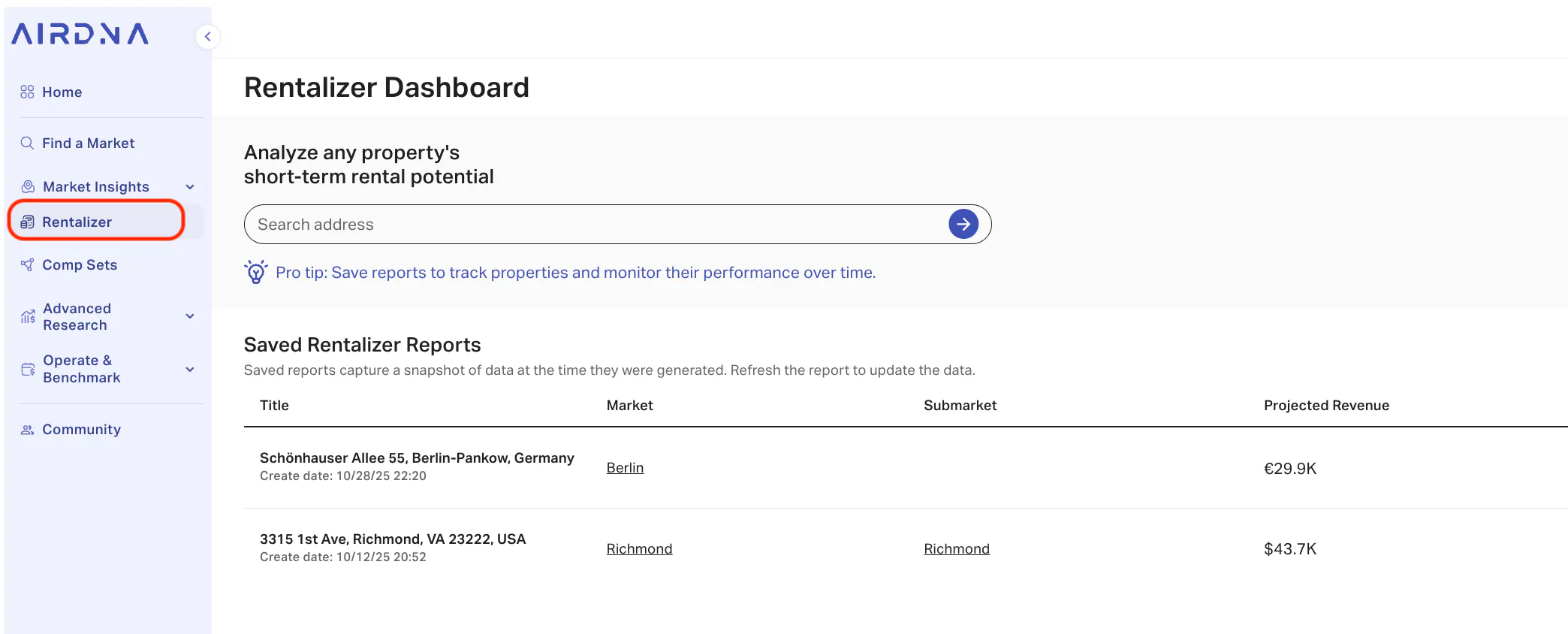Open the Community section
Viewport: 1568px width, 634px height.
82,430
